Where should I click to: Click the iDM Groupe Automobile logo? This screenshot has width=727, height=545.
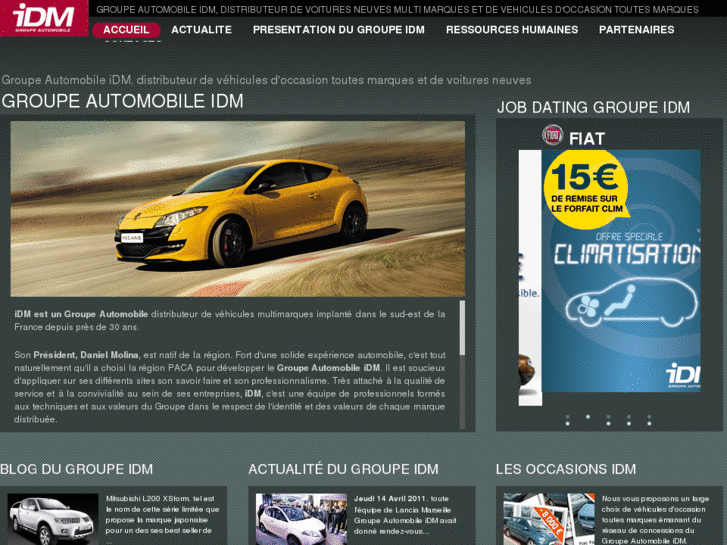coord(44,18)
